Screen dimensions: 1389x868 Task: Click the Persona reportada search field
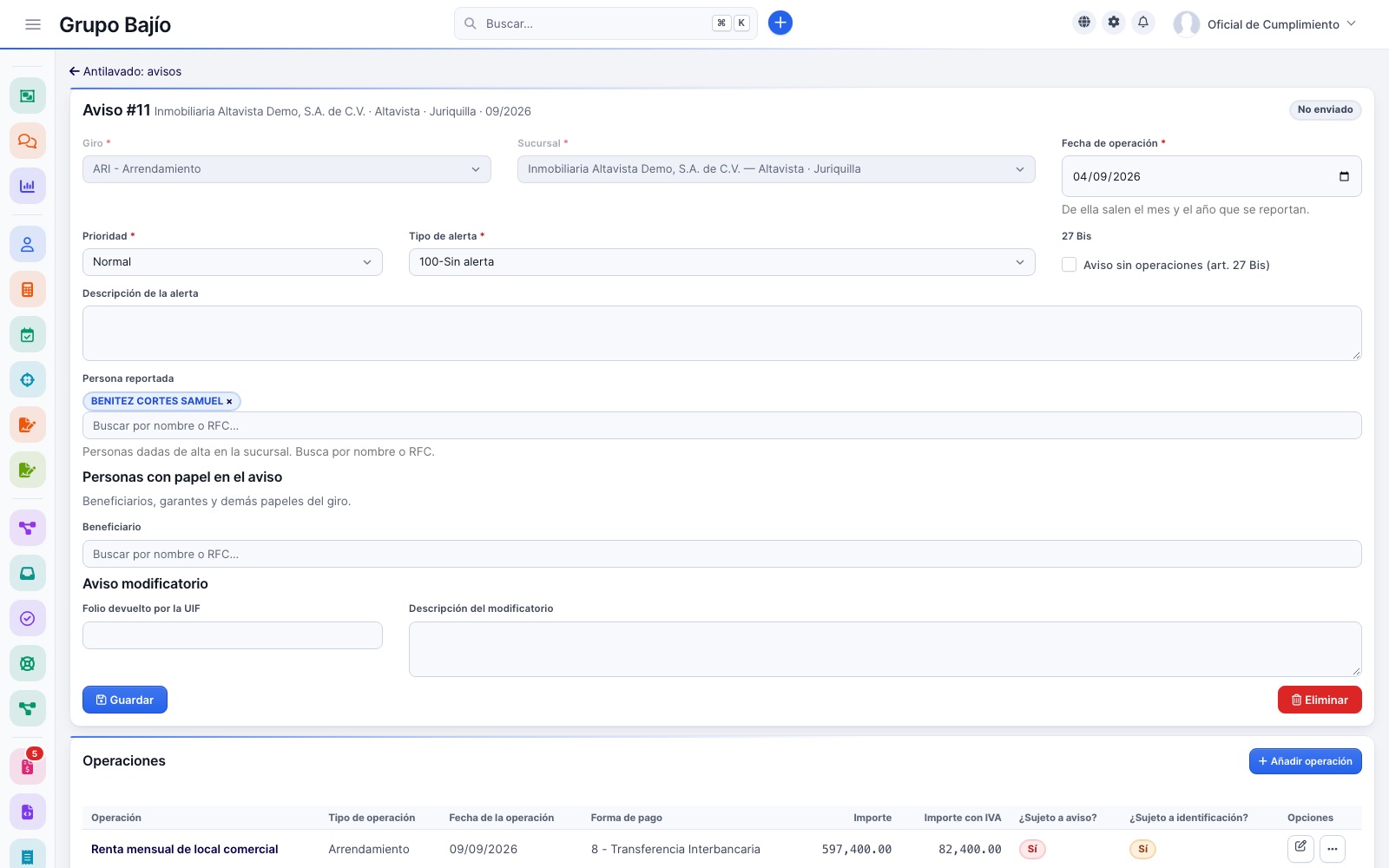[722, 425]
